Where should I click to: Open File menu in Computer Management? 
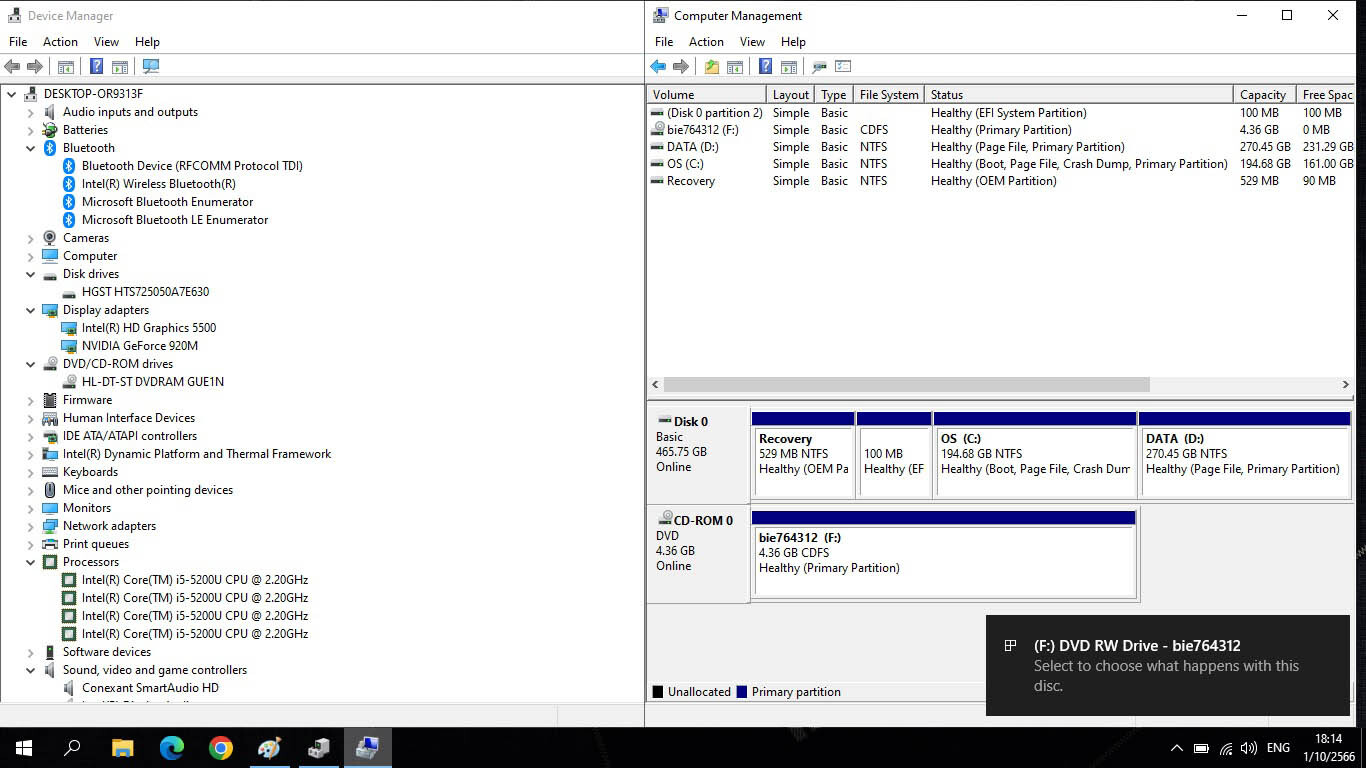coord(664,42)
